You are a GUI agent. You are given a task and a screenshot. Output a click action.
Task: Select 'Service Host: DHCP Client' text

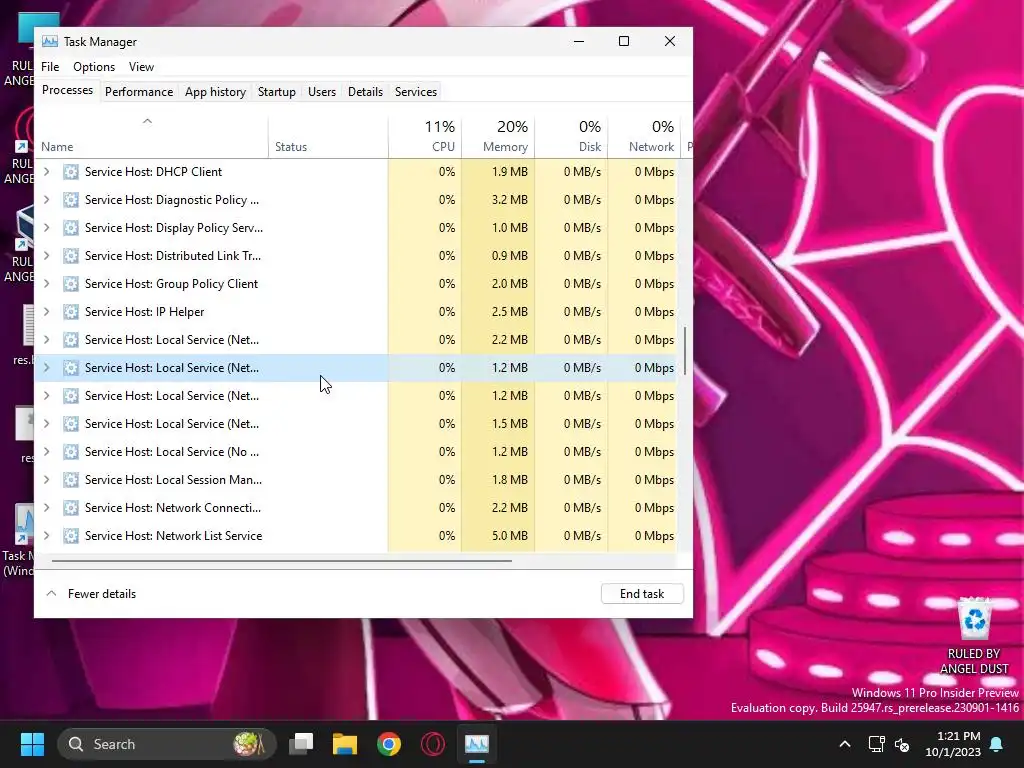pyautogui.click(x=153, y=172)
